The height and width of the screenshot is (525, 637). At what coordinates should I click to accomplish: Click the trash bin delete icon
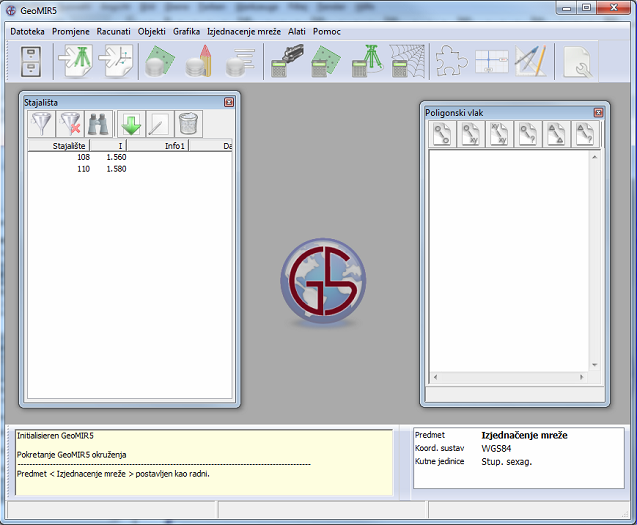[188, 124]
